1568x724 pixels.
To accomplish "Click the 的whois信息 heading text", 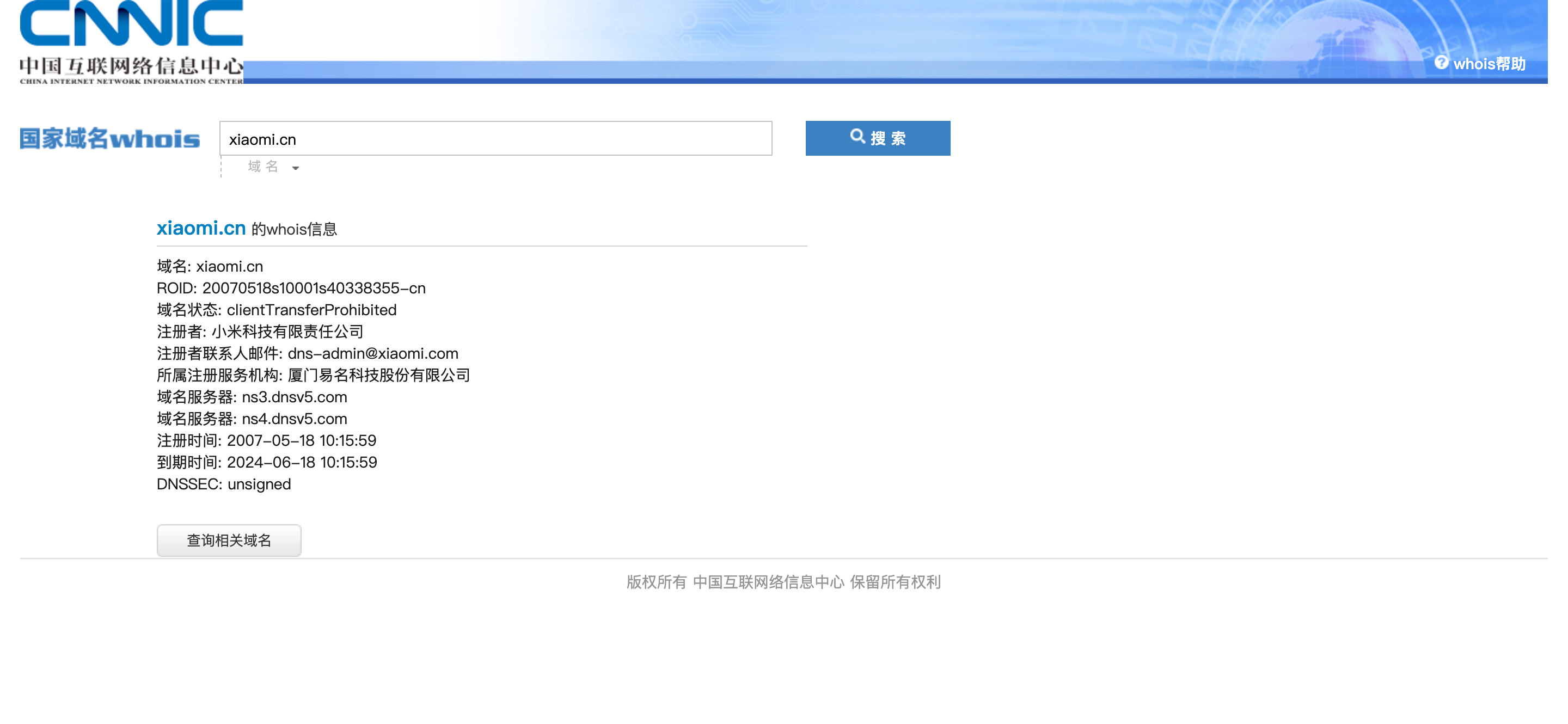I will (294, 229).
